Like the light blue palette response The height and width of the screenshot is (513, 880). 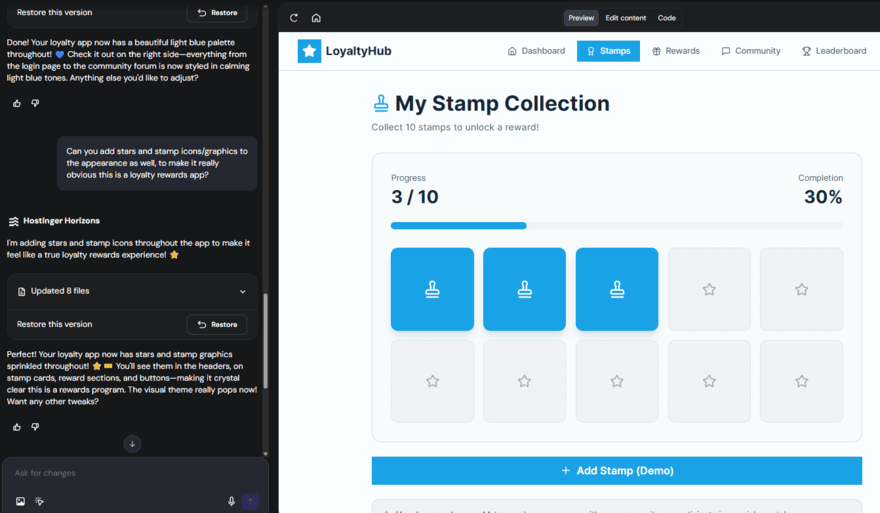(17, 103)
